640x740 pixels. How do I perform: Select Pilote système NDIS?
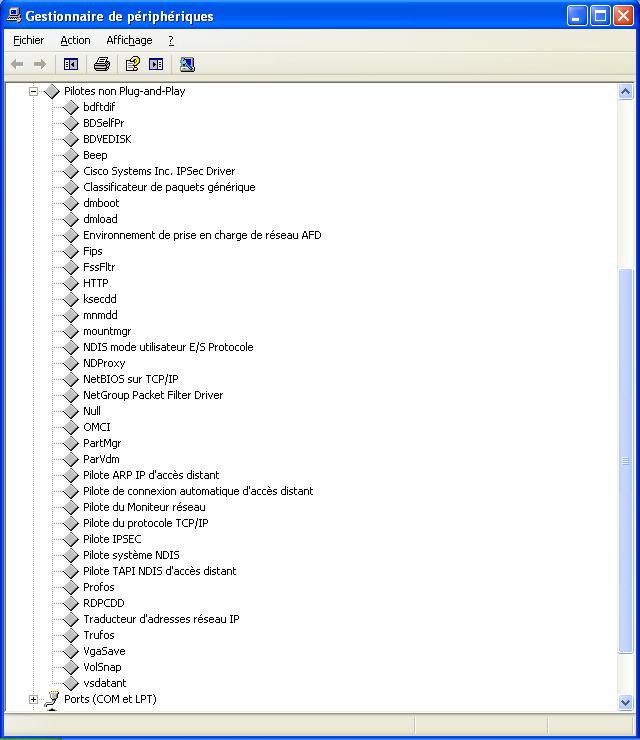tap(131, 555)
